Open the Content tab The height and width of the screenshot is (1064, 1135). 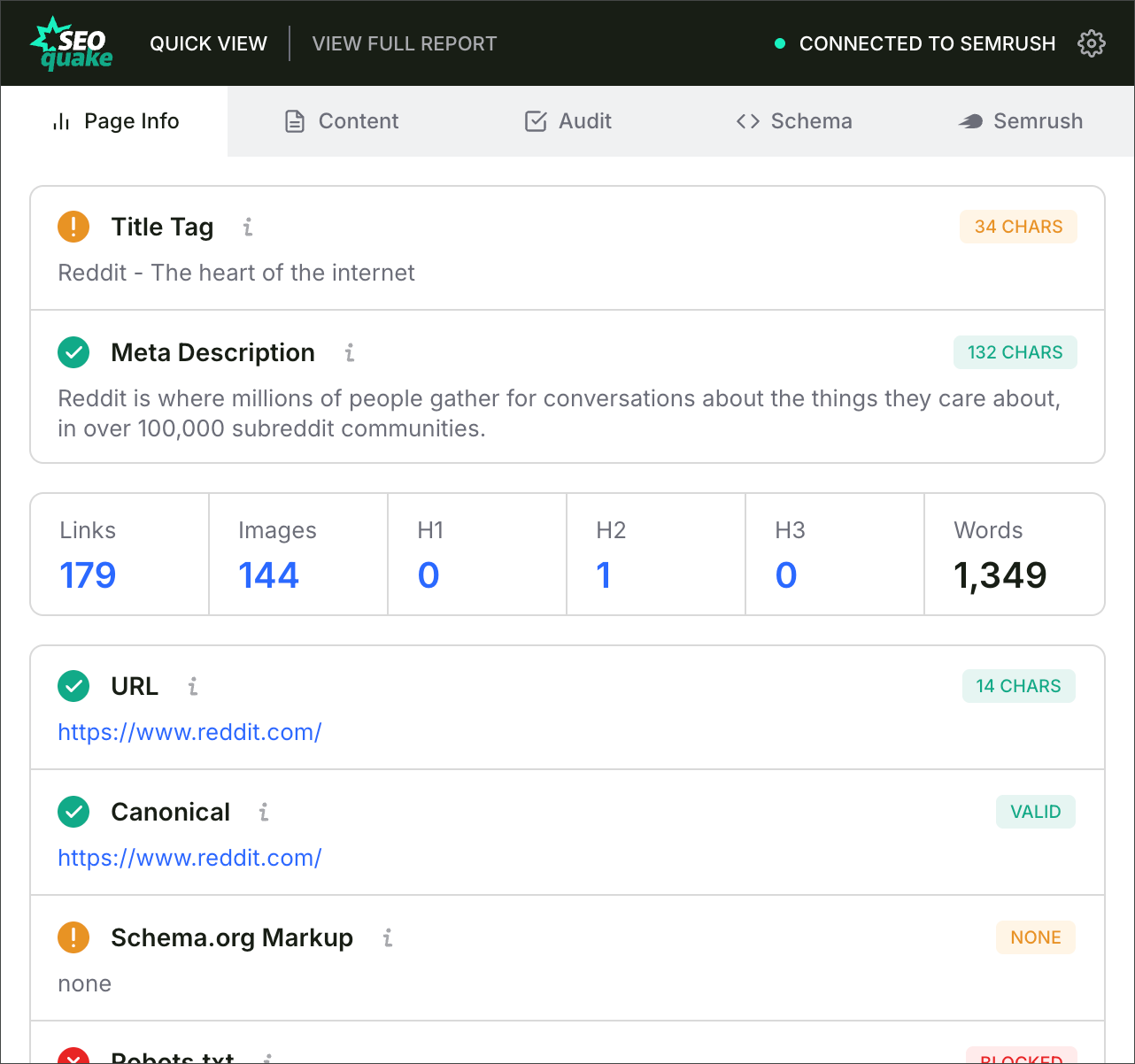(341, 121)
